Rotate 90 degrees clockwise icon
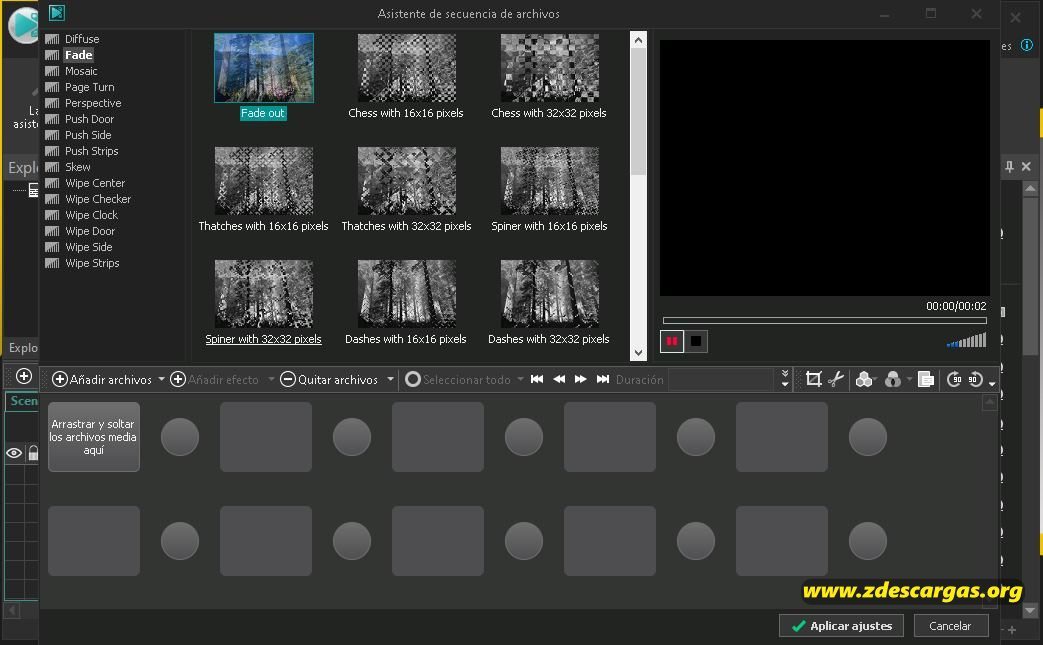Screen dimensions: 1043x645 pyautogui.click(x=954, y=379)
